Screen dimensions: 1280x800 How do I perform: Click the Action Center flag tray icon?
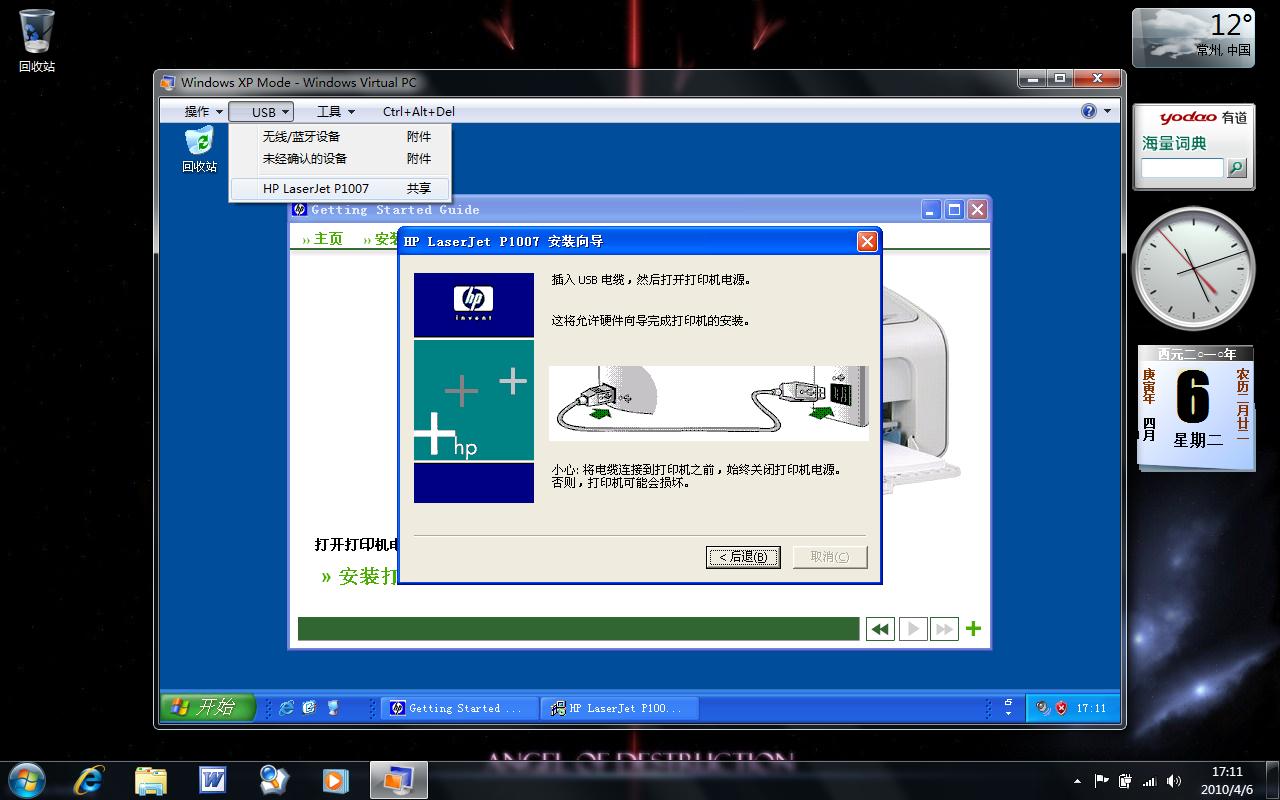pyautogui.click(x=1102, y=781)
